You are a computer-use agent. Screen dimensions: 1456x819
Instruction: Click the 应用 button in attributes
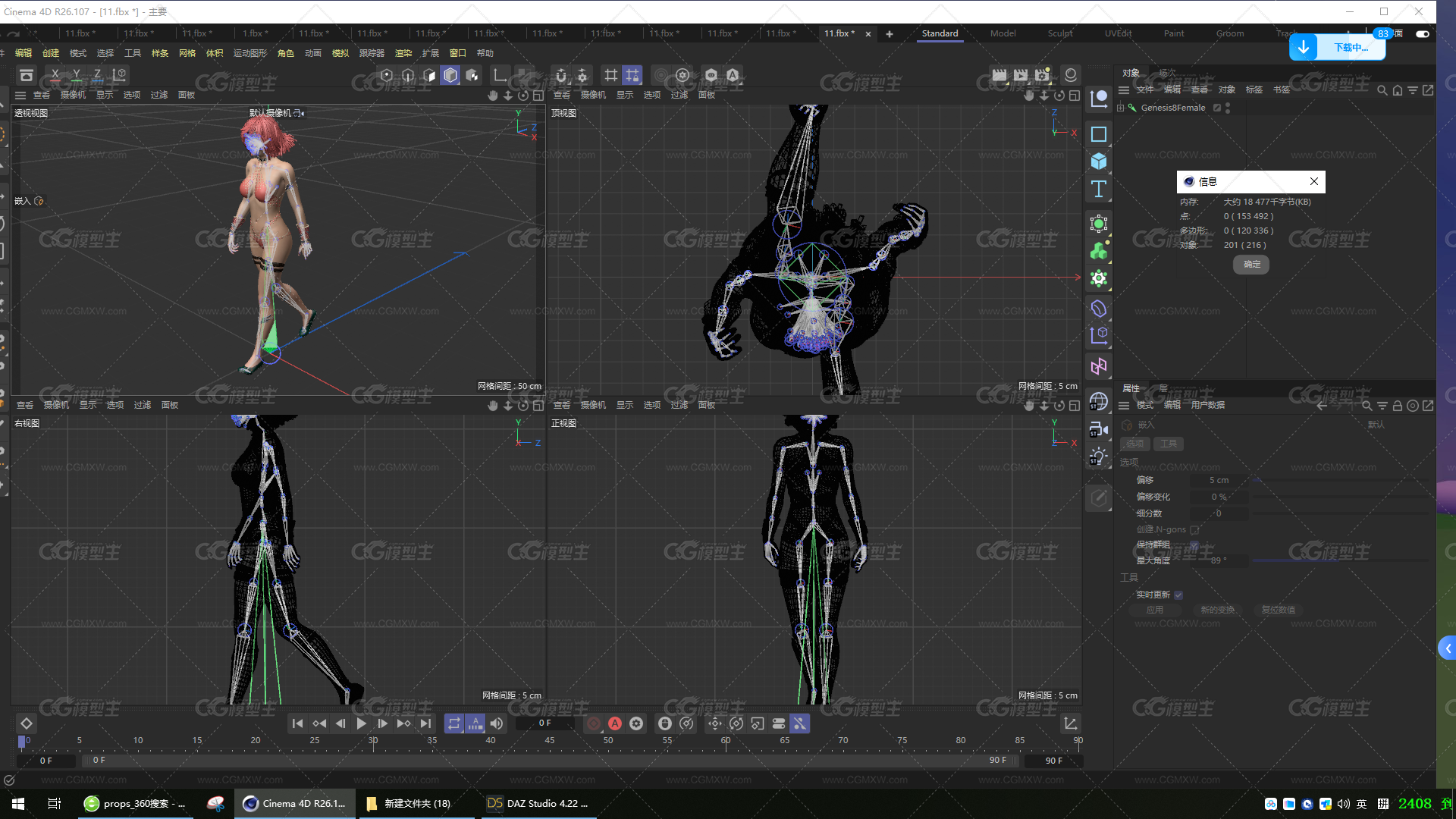(1155, 610)
